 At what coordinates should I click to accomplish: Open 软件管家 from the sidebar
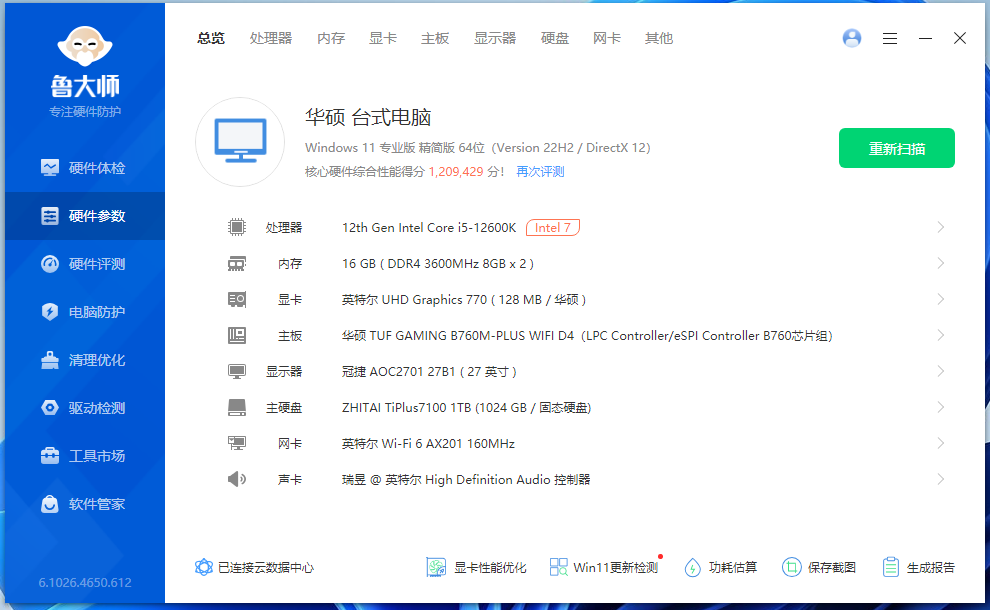coord(85,504)
